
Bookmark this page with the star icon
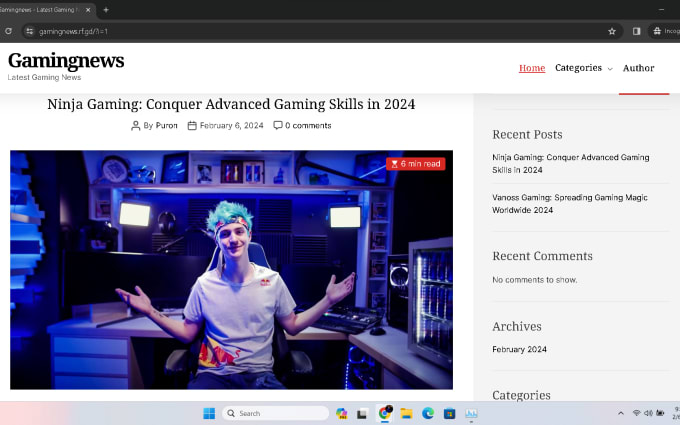click(x=612, y=31)
